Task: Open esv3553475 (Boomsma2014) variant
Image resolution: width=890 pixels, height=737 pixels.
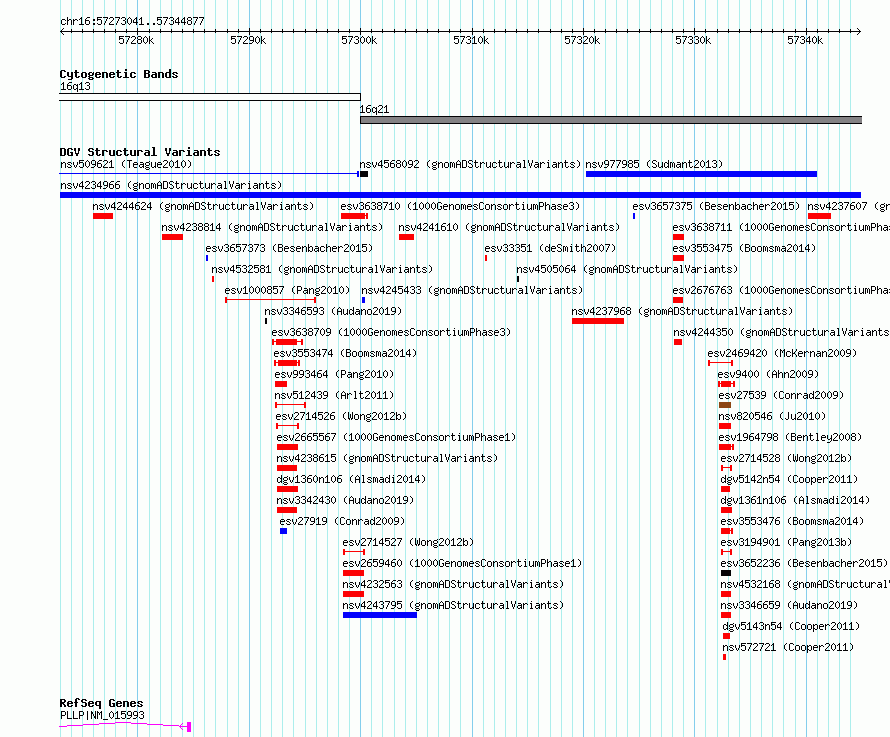Action: coord(744,248)
